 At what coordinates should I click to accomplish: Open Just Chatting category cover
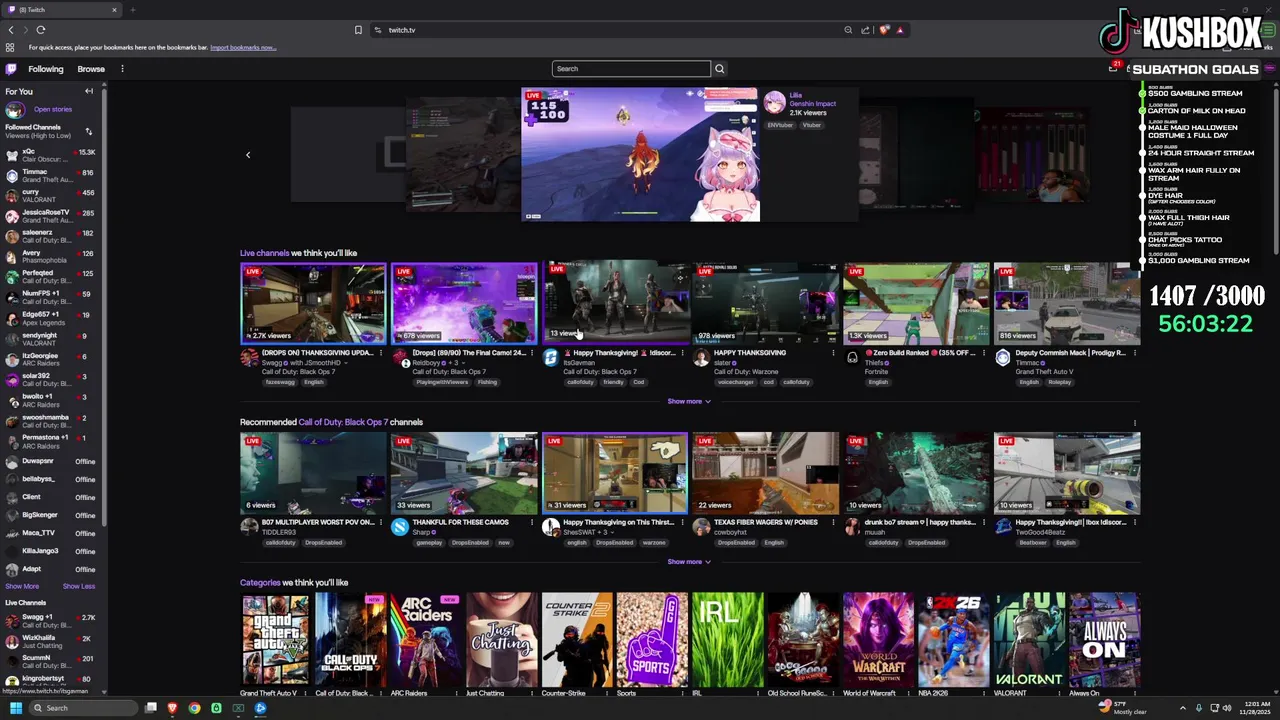tap(501, 640)
